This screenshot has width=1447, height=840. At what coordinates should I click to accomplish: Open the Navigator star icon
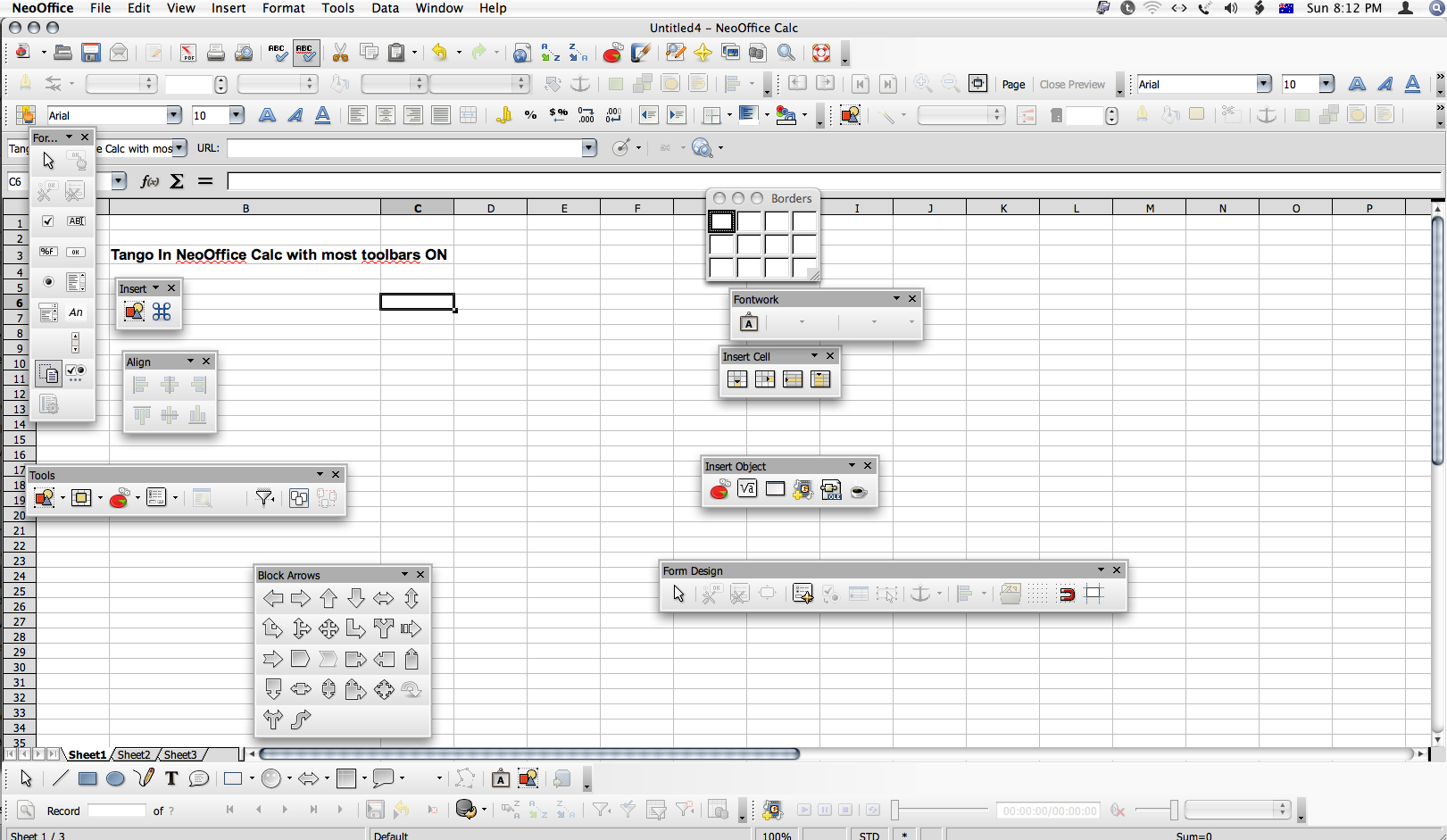[x=703, y=53]
